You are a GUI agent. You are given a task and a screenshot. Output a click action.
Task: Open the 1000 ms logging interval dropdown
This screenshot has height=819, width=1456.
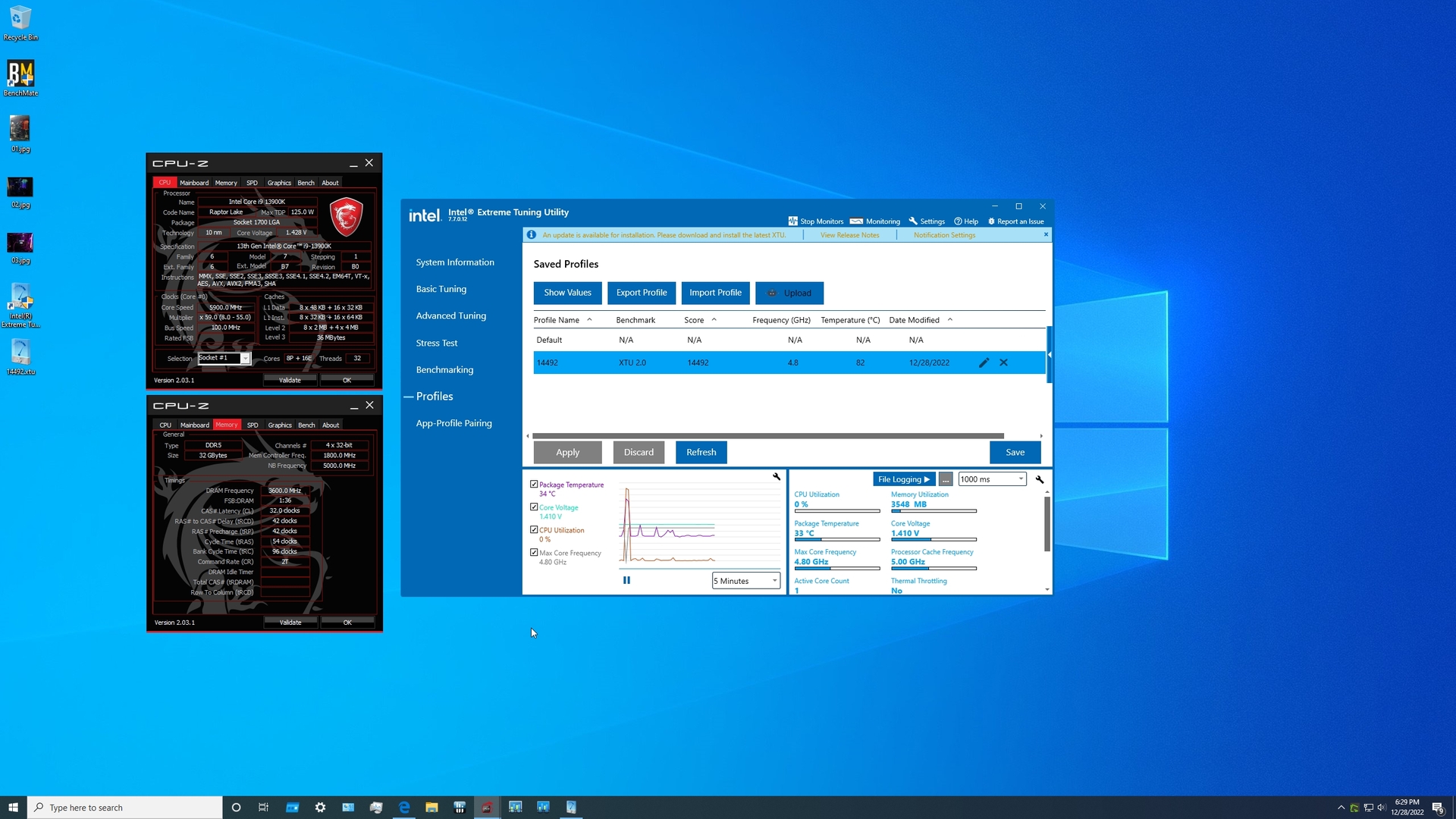[992, 479]
